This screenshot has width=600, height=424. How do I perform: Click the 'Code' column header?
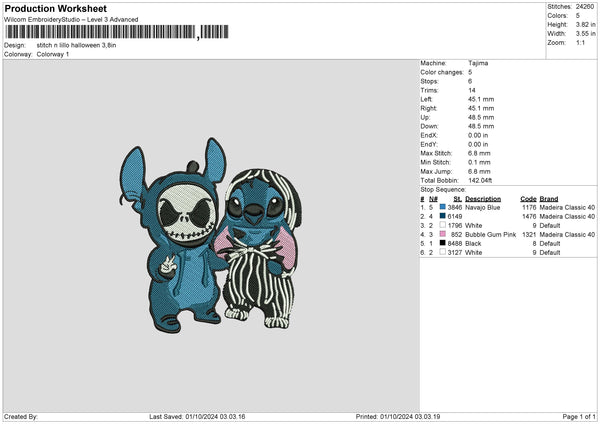pyautogui.click(x=528, y=199)
